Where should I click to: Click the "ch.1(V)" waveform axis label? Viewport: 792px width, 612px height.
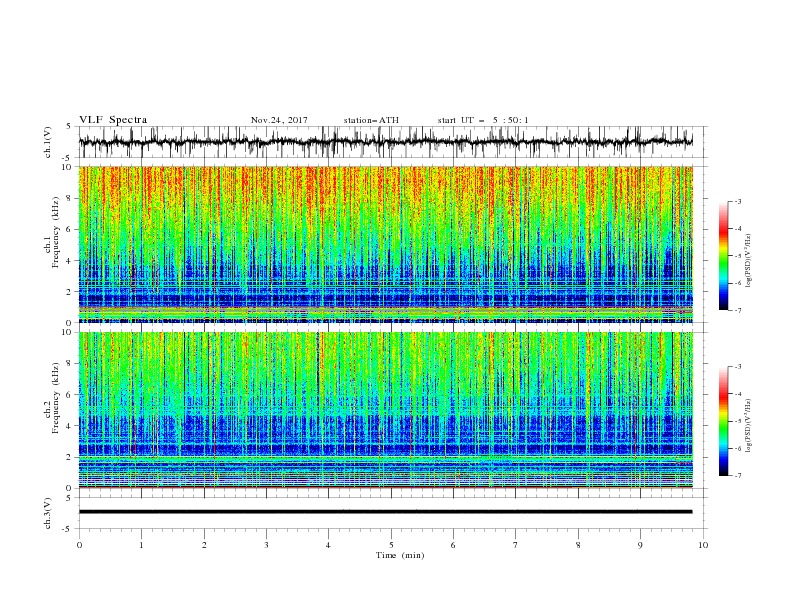[x=48, y=142]
